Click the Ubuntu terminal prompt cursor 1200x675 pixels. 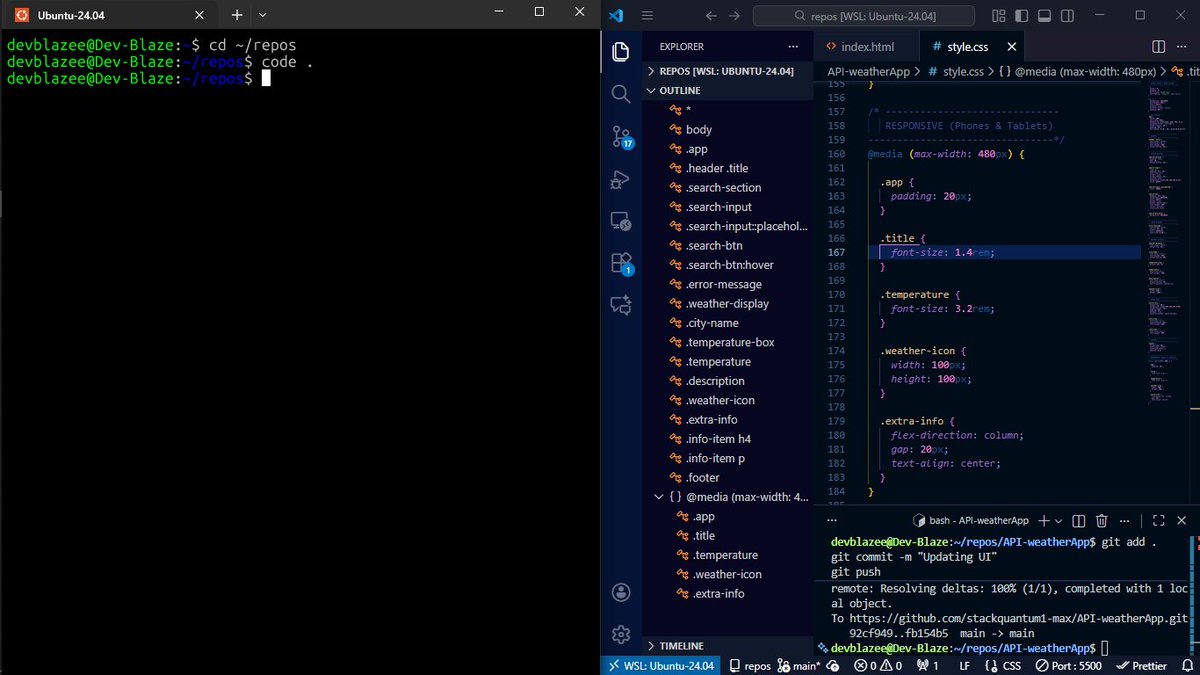click(266, 79)
